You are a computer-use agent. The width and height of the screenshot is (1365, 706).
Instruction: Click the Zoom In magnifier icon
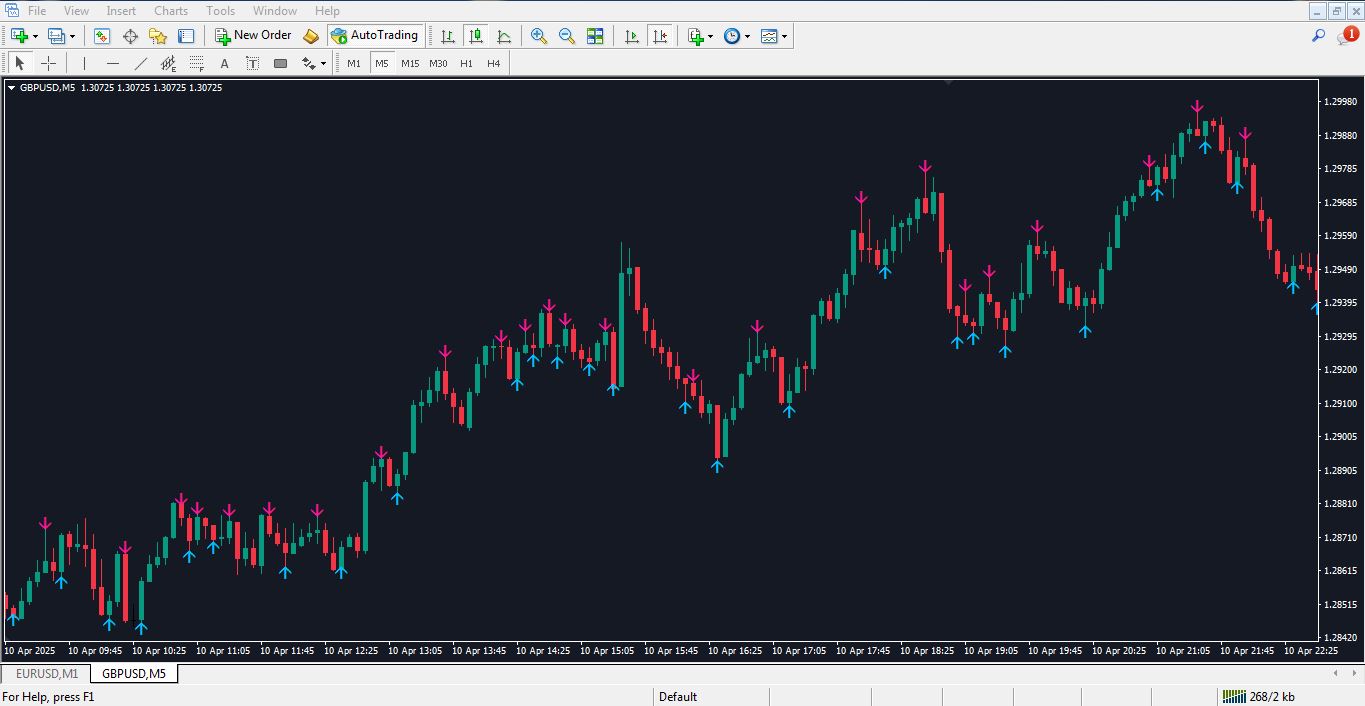tap(539, 36)
